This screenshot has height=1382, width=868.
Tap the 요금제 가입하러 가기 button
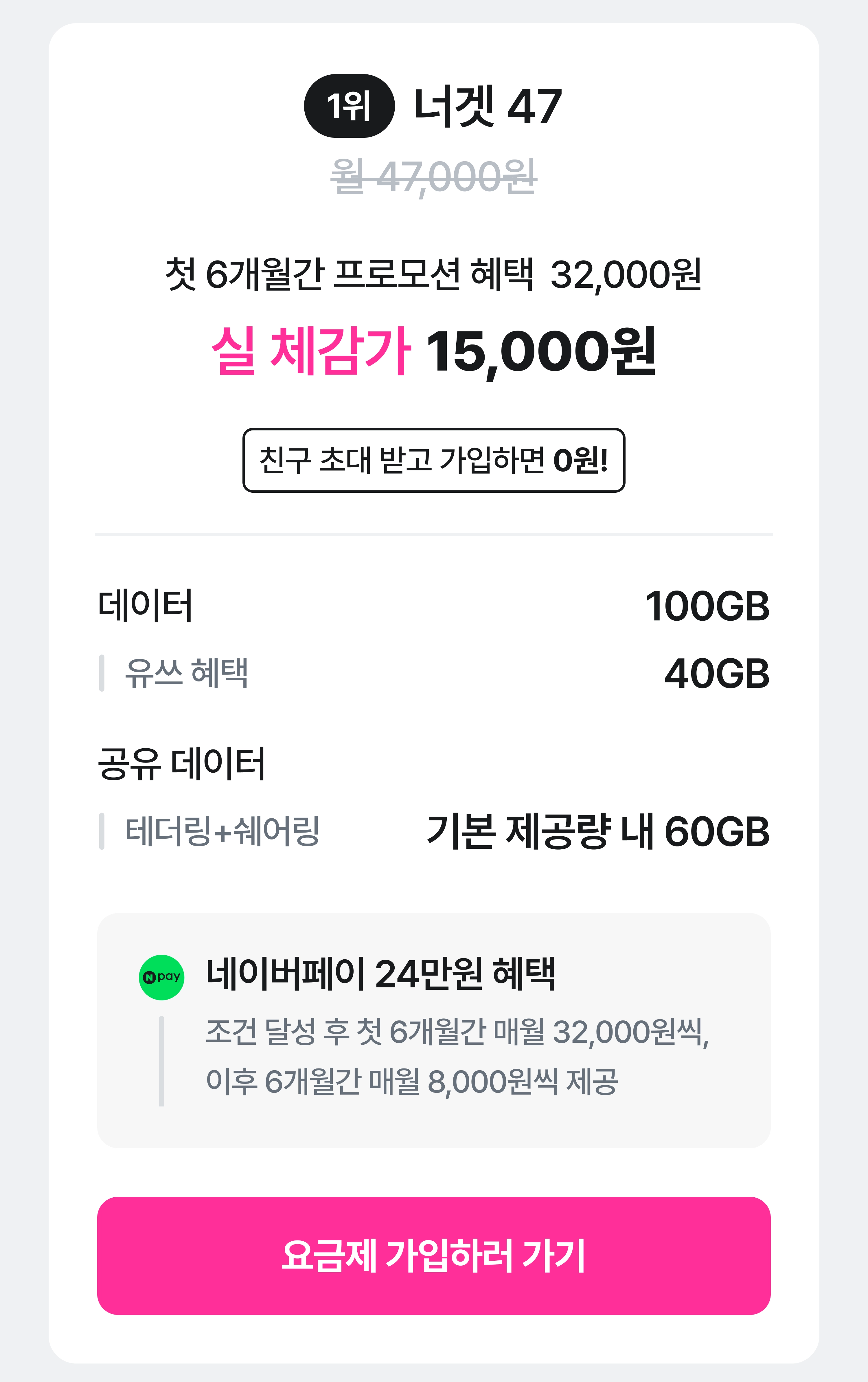pos(434,1255)
